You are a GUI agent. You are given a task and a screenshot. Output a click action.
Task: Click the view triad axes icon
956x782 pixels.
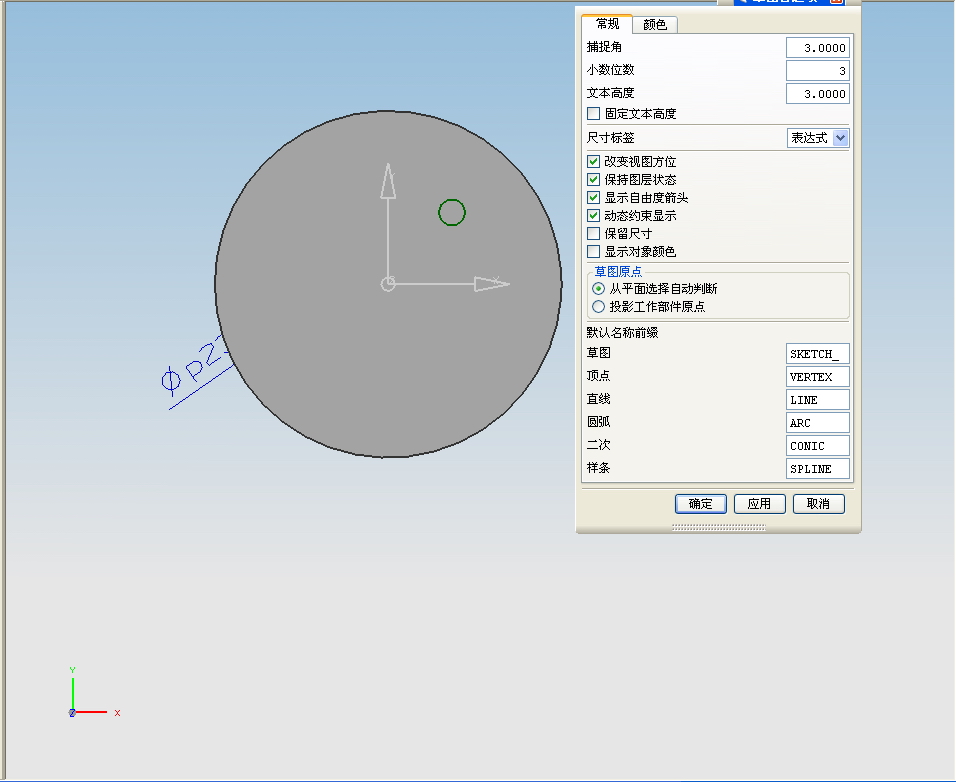tap(94, 693)
